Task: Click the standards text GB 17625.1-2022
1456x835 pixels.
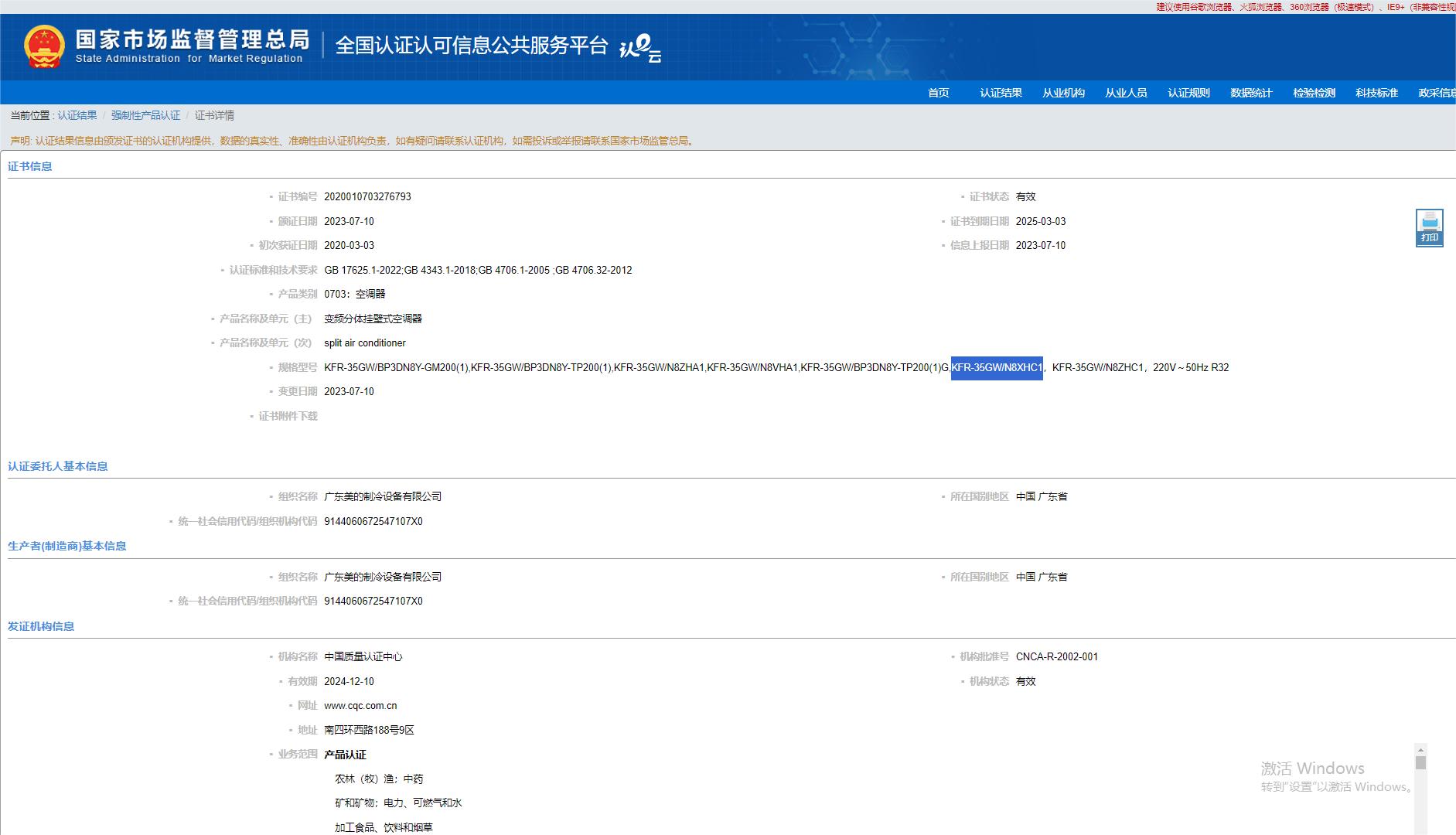Action: [363, 270]
